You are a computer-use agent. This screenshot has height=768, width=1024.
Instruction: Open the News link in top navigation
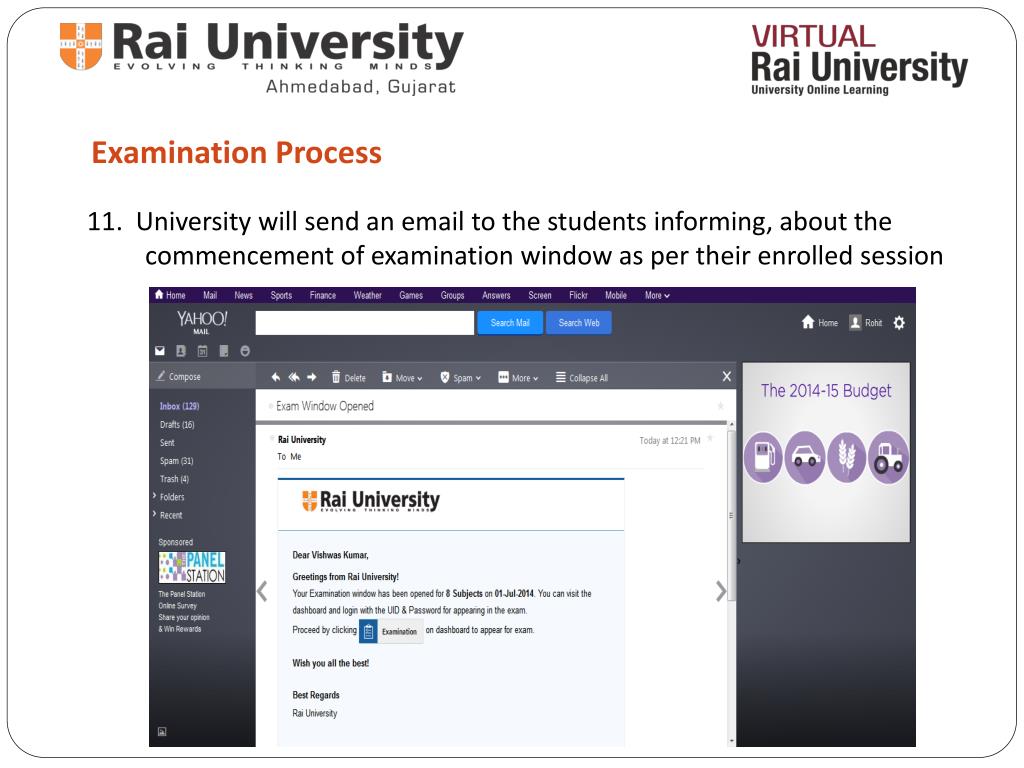(244, 295)
